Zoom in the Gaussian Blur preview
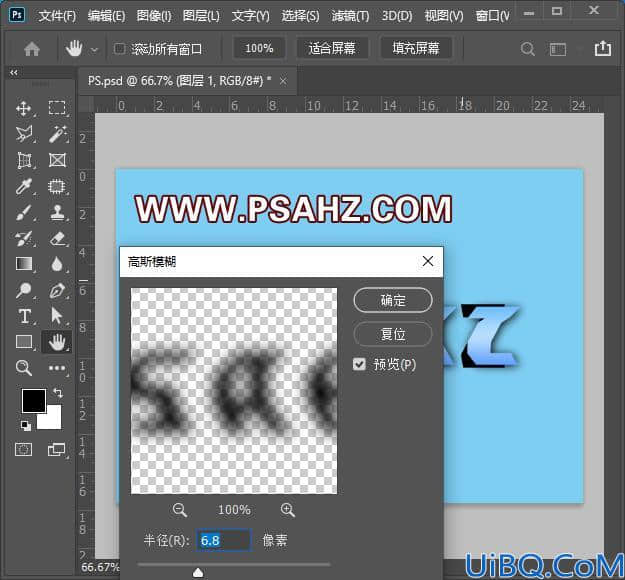This screenshot has width=625, height=580. (288, 510)
